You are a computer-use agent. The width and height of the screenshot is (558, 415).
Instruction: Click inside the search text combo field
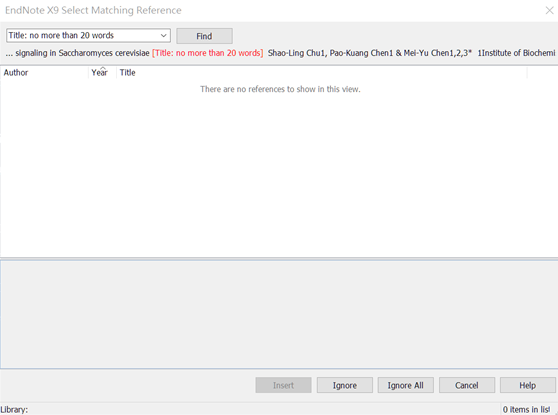pos(83,36)
